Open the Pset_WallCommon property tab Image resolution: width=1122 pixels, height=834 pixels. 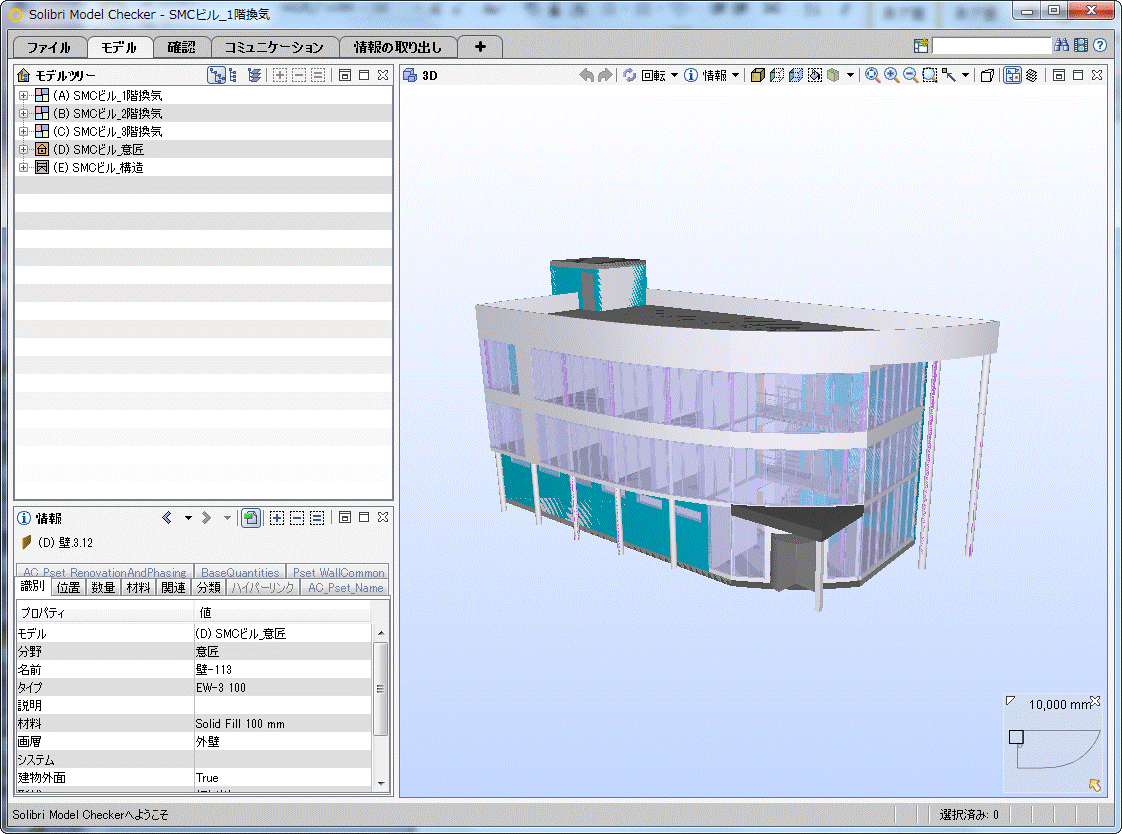[x=338, y=572]
